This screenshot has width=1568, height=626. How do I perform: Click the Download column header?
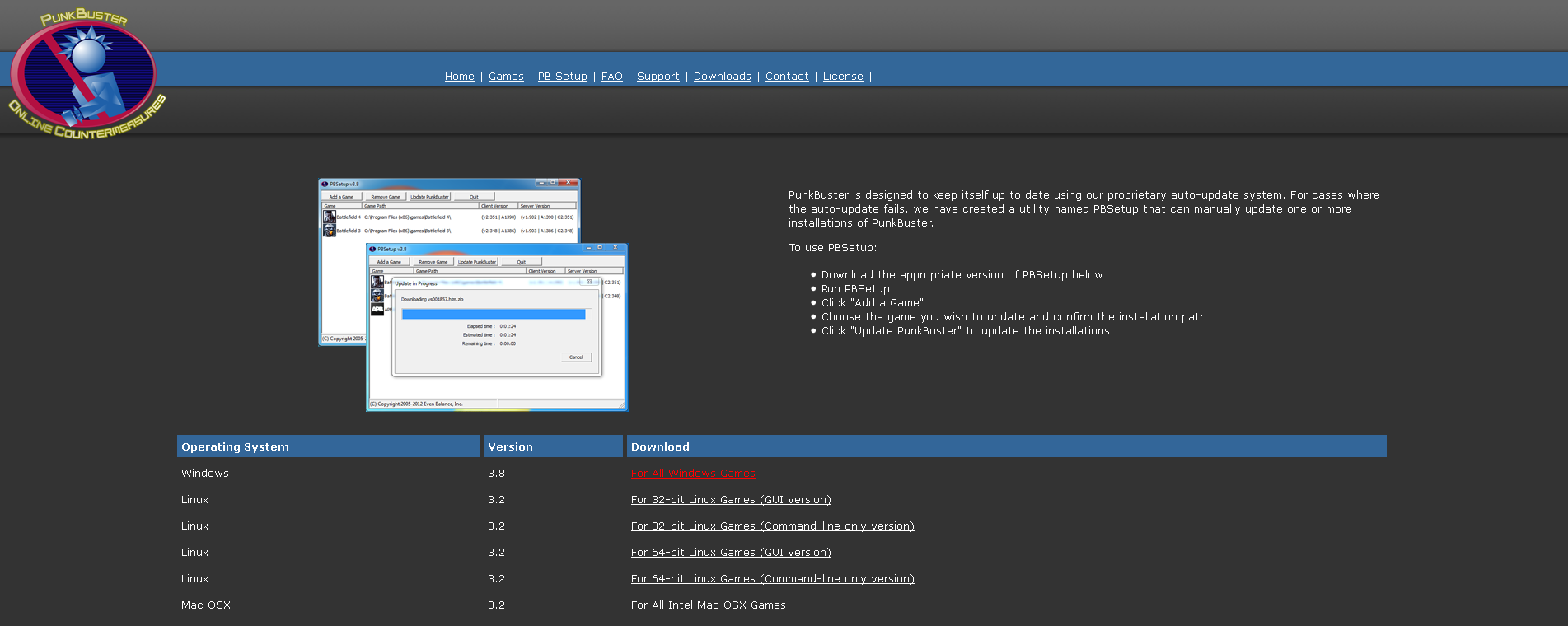1007,446
